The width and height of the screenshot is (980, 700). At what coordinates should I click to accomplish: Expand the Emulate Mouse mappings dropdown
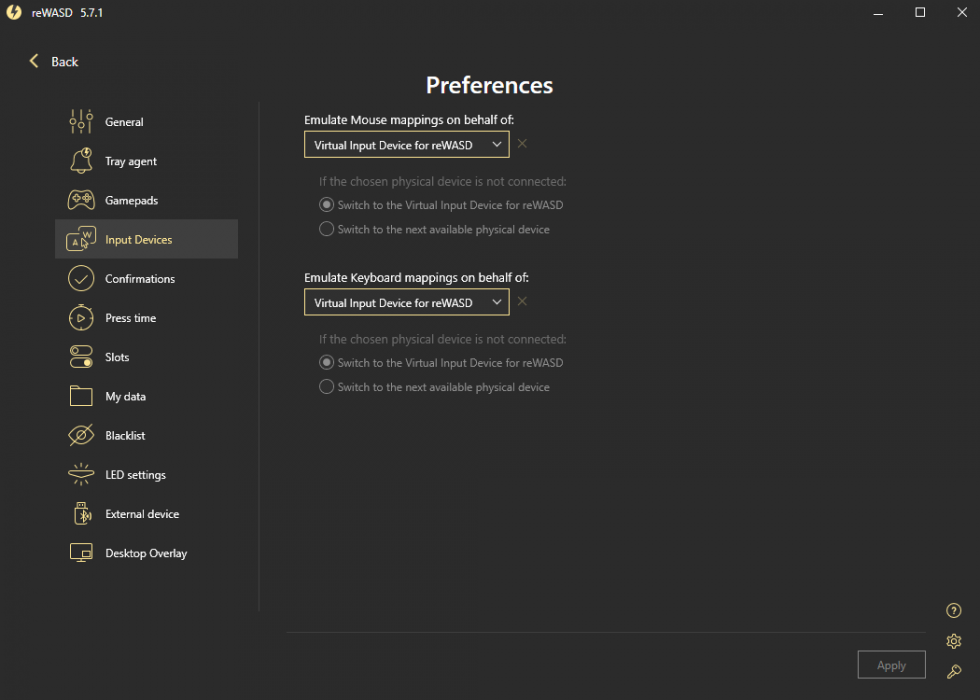(407, 145)
